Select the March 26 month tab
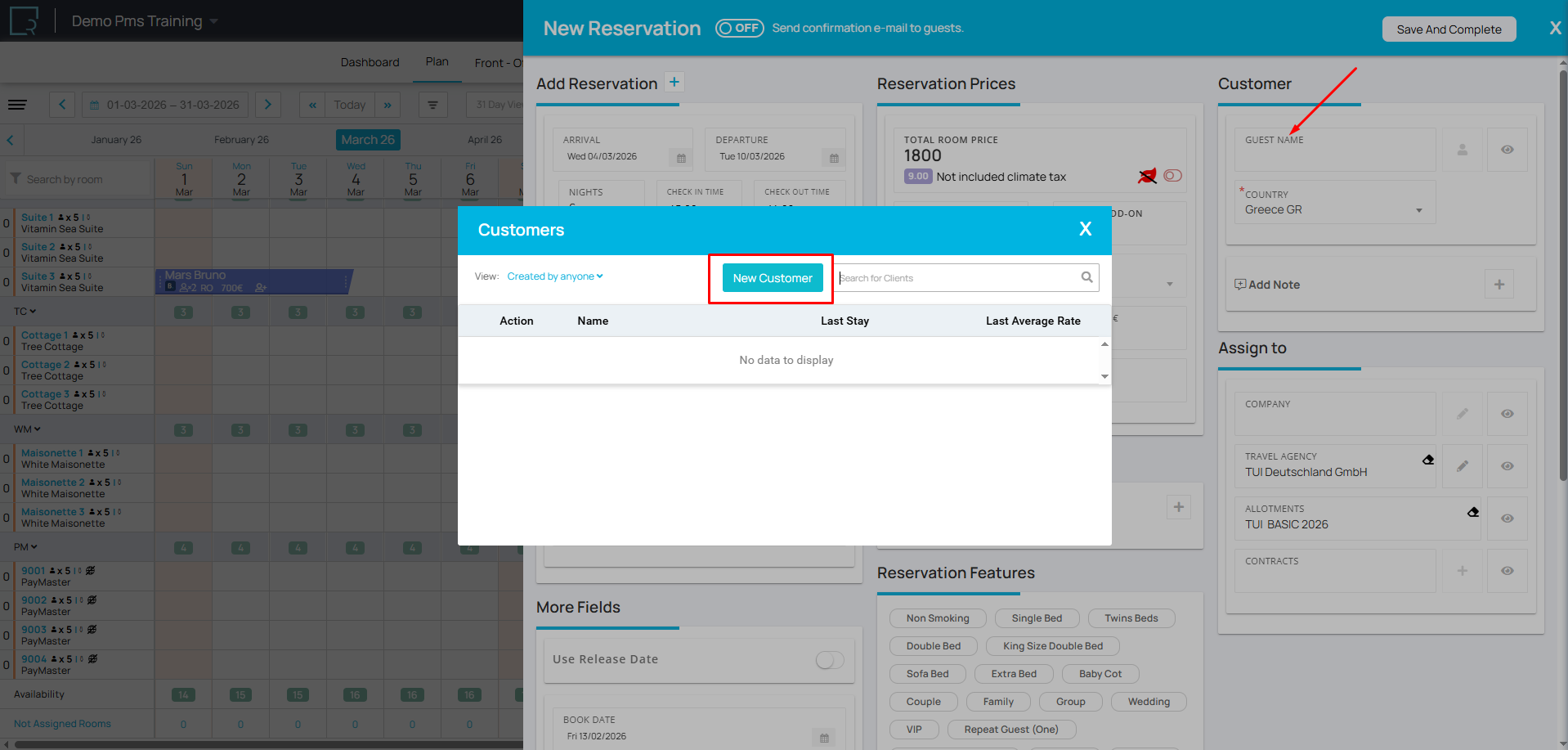The width and height of the screenshot is (1568, 750). (368, 140)
